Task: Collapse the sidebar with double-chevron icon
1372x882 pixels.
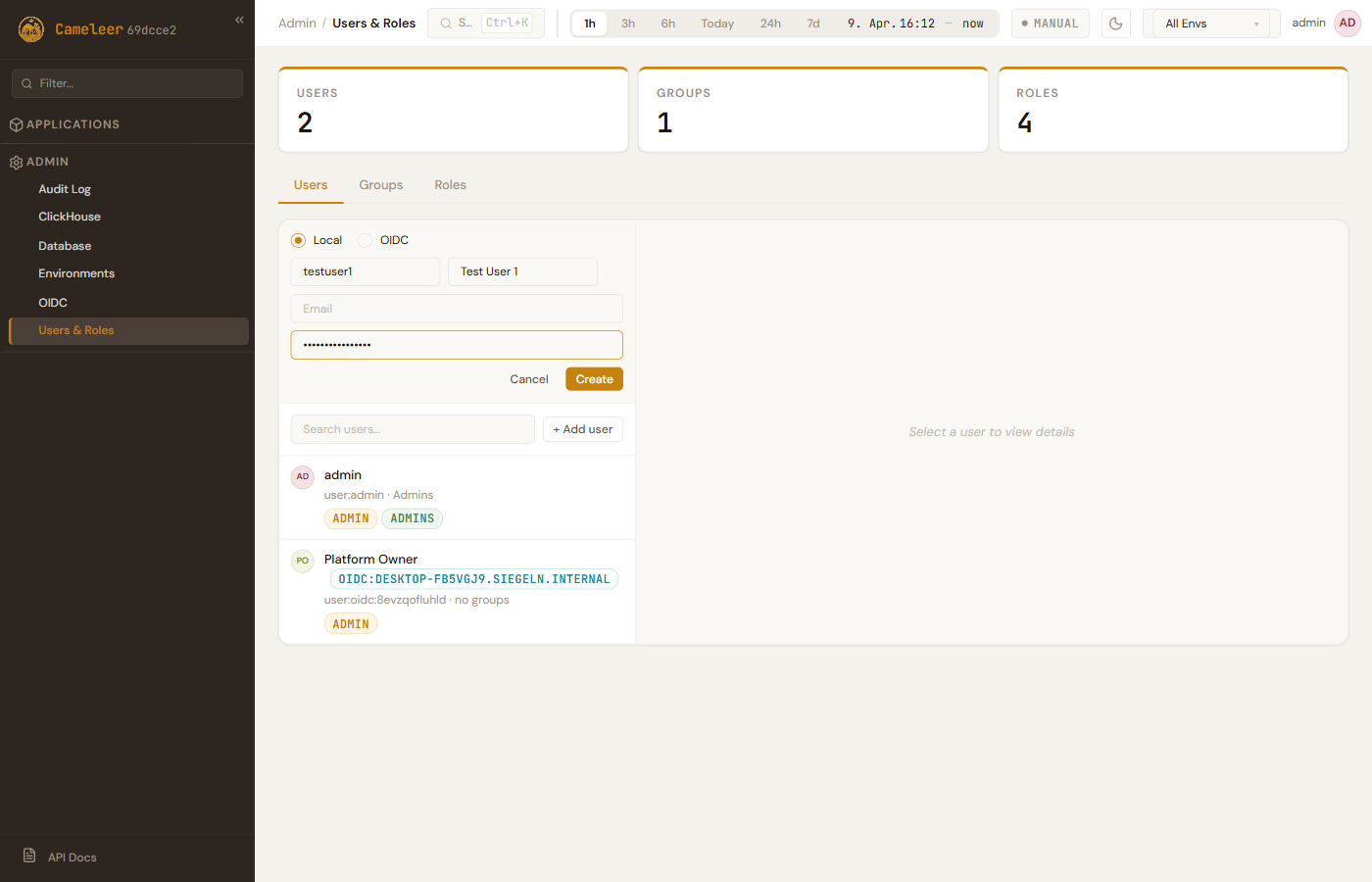Action: coord(239,20)
